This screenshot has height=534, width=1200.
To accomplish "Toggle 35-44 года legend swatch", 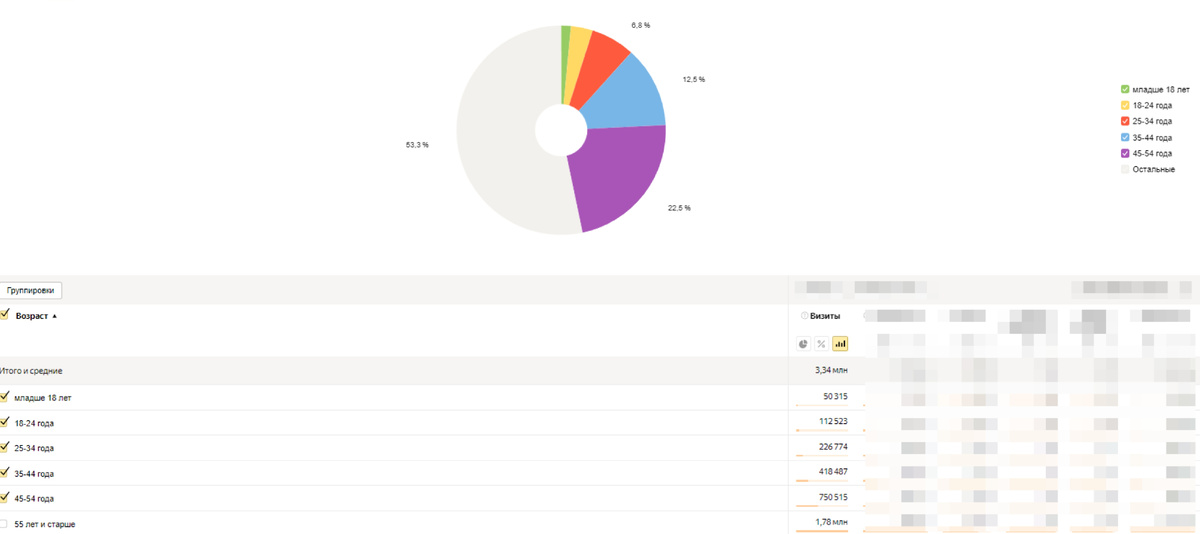I will [1126, 137].
